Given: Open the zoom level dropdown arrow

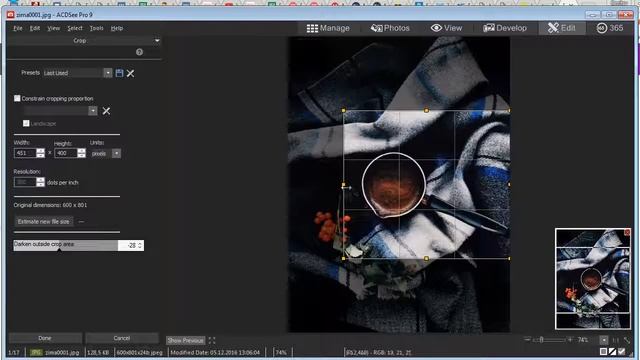Looking at the screenshot, I should [x=604, y=340].
